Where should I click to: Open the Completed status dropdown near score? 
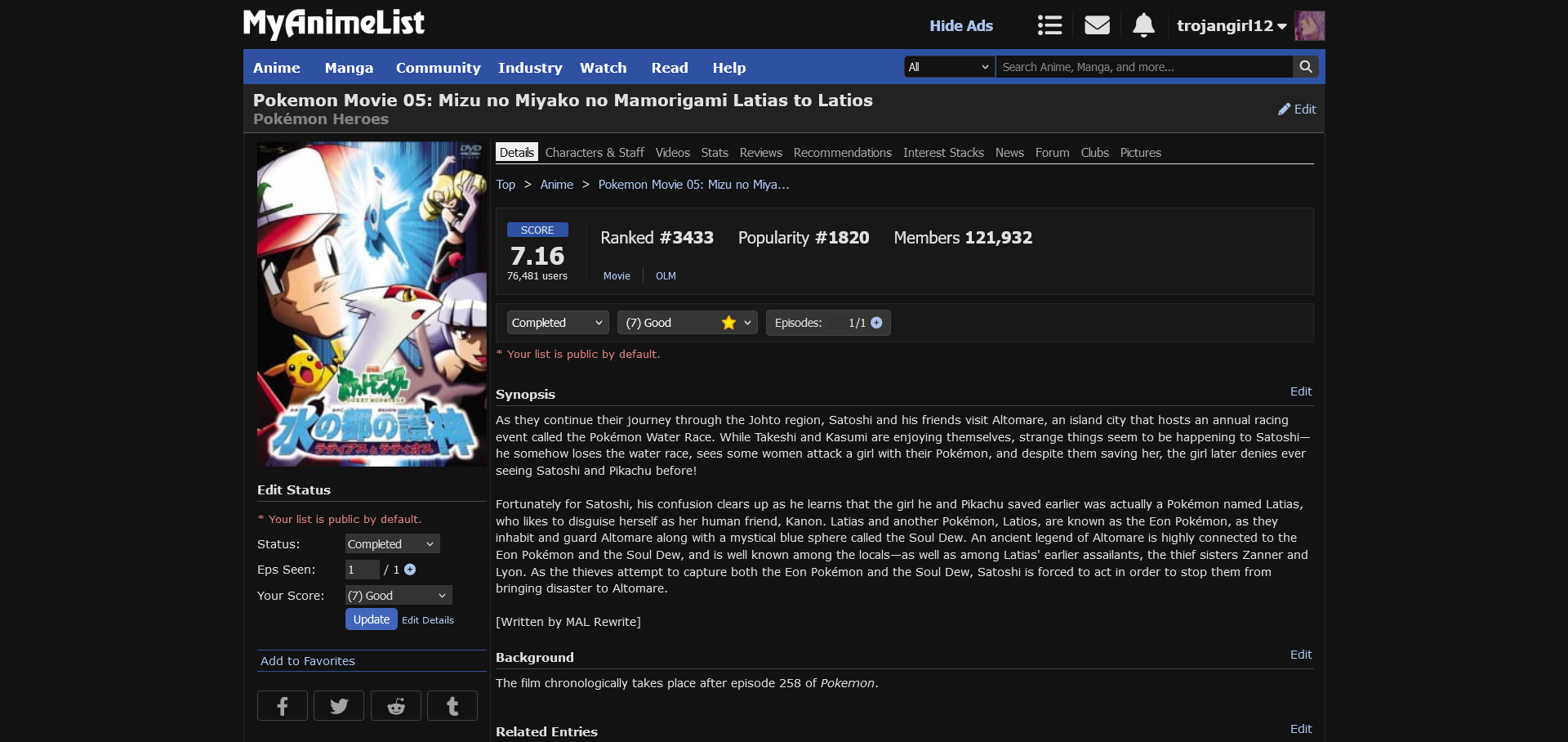558,323
